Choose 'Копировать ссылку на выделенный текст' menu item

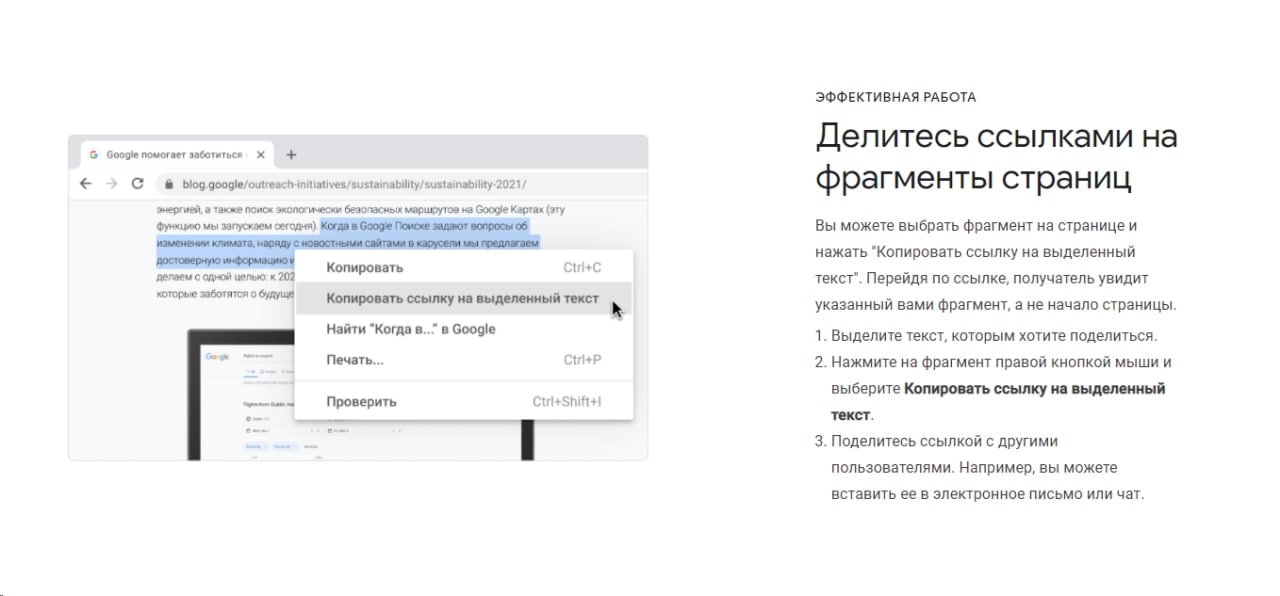click(x=464, y=298)
